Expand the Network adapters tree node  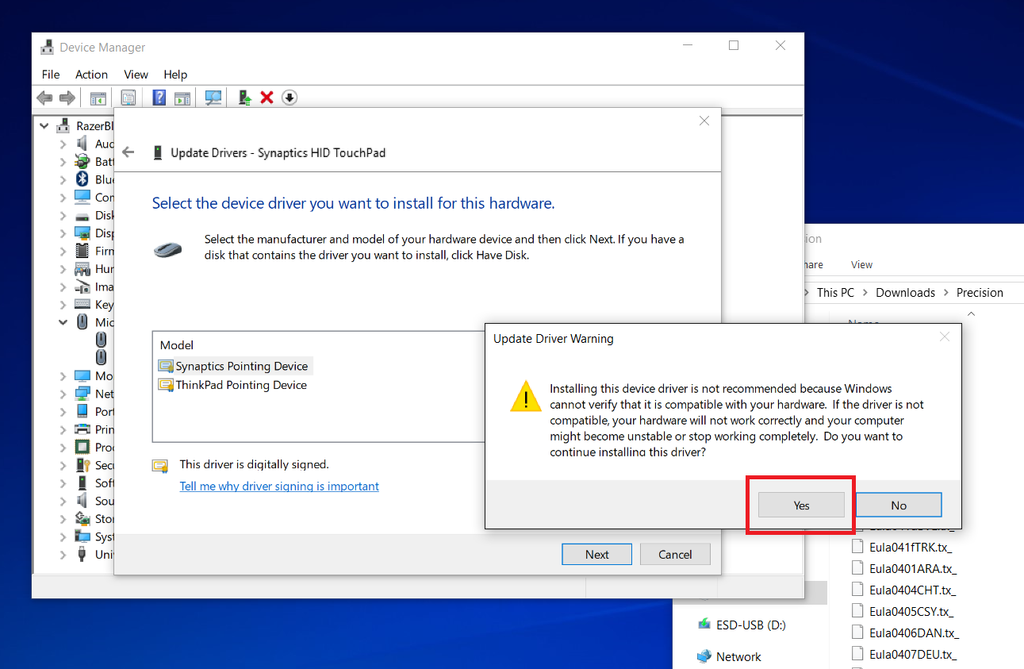click(x=63, y=393)
